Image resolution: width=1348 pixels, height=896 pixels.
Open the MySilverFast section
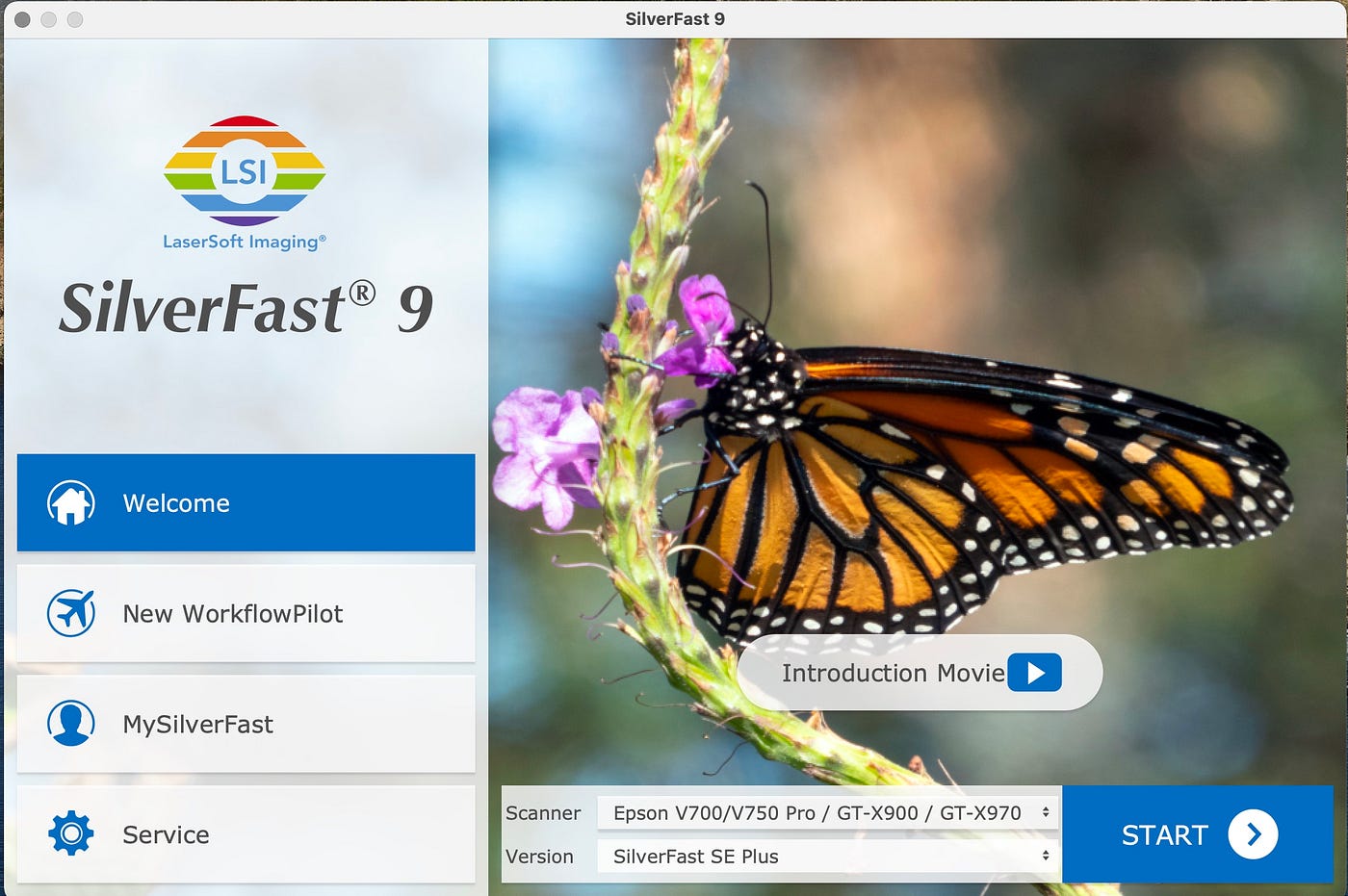(x=246, y=725)
